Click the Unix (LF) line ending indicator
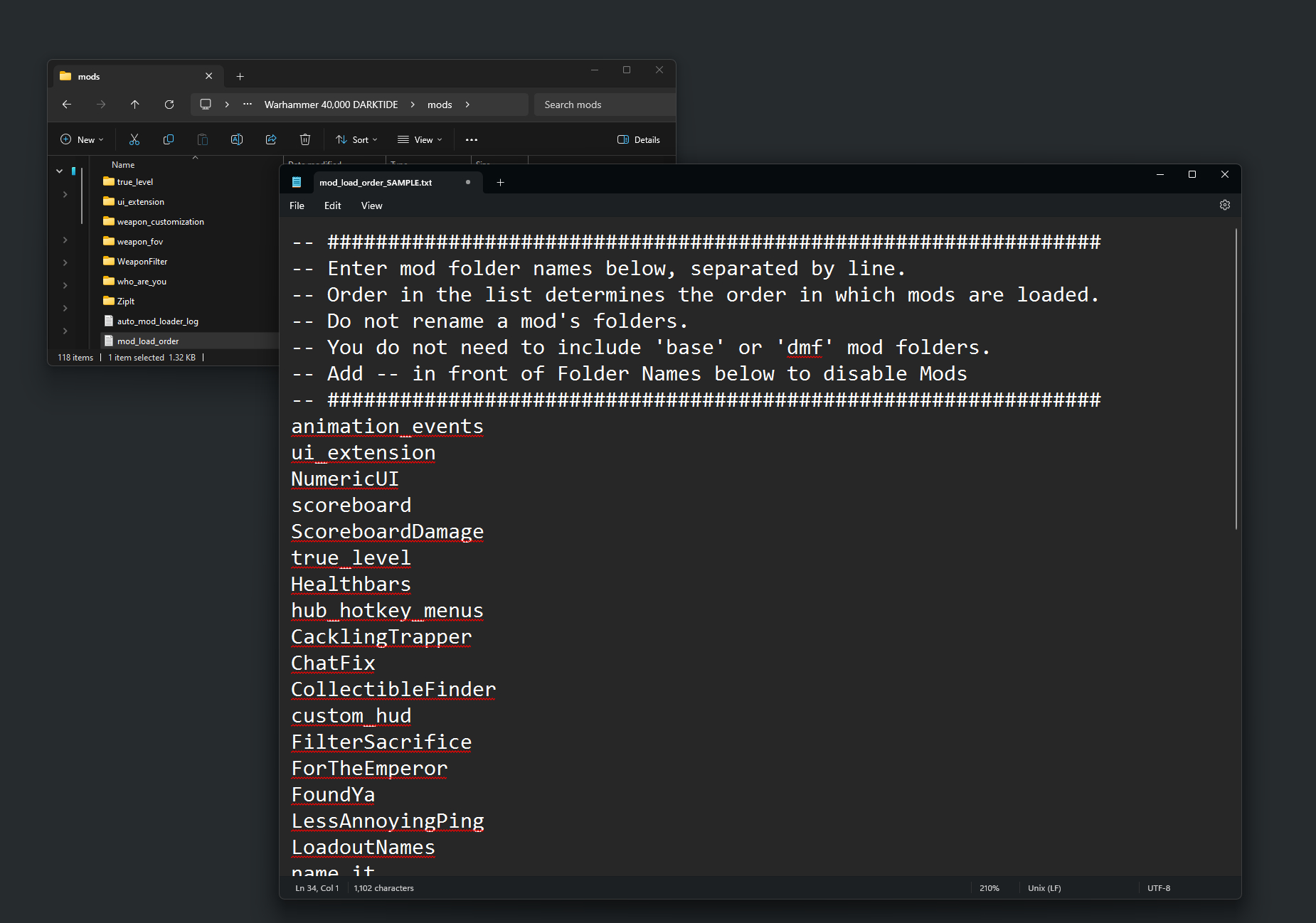Viewport: 1316px width, 923px height. click(1044, 888)
